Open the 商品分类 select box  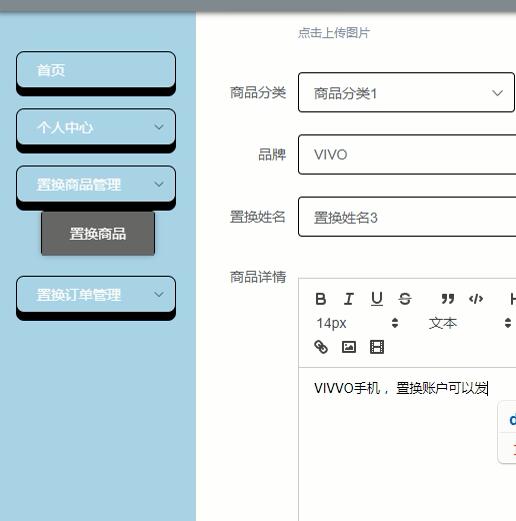click(406, 92)
